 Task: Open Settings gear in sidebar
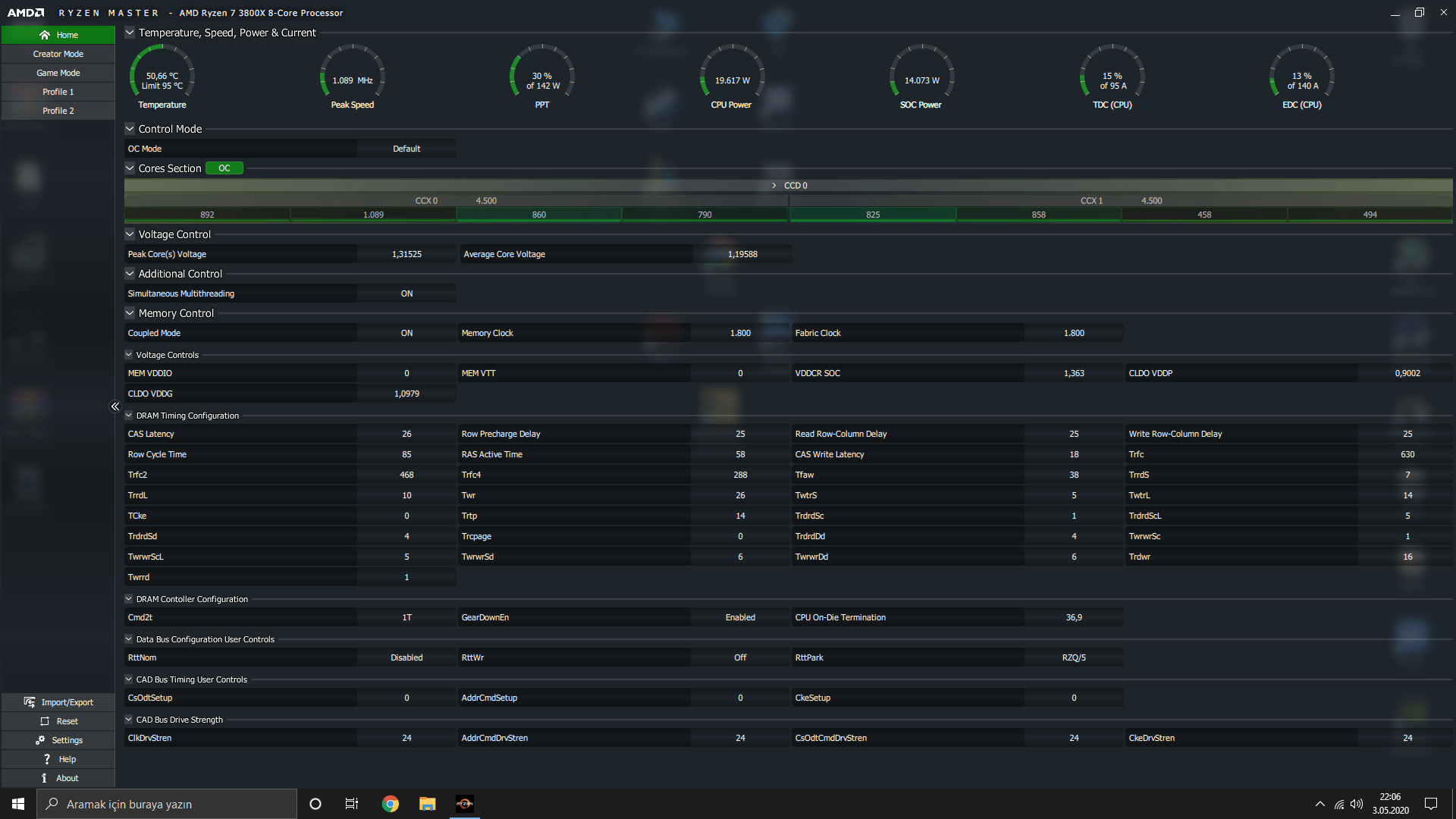[40, 740]
